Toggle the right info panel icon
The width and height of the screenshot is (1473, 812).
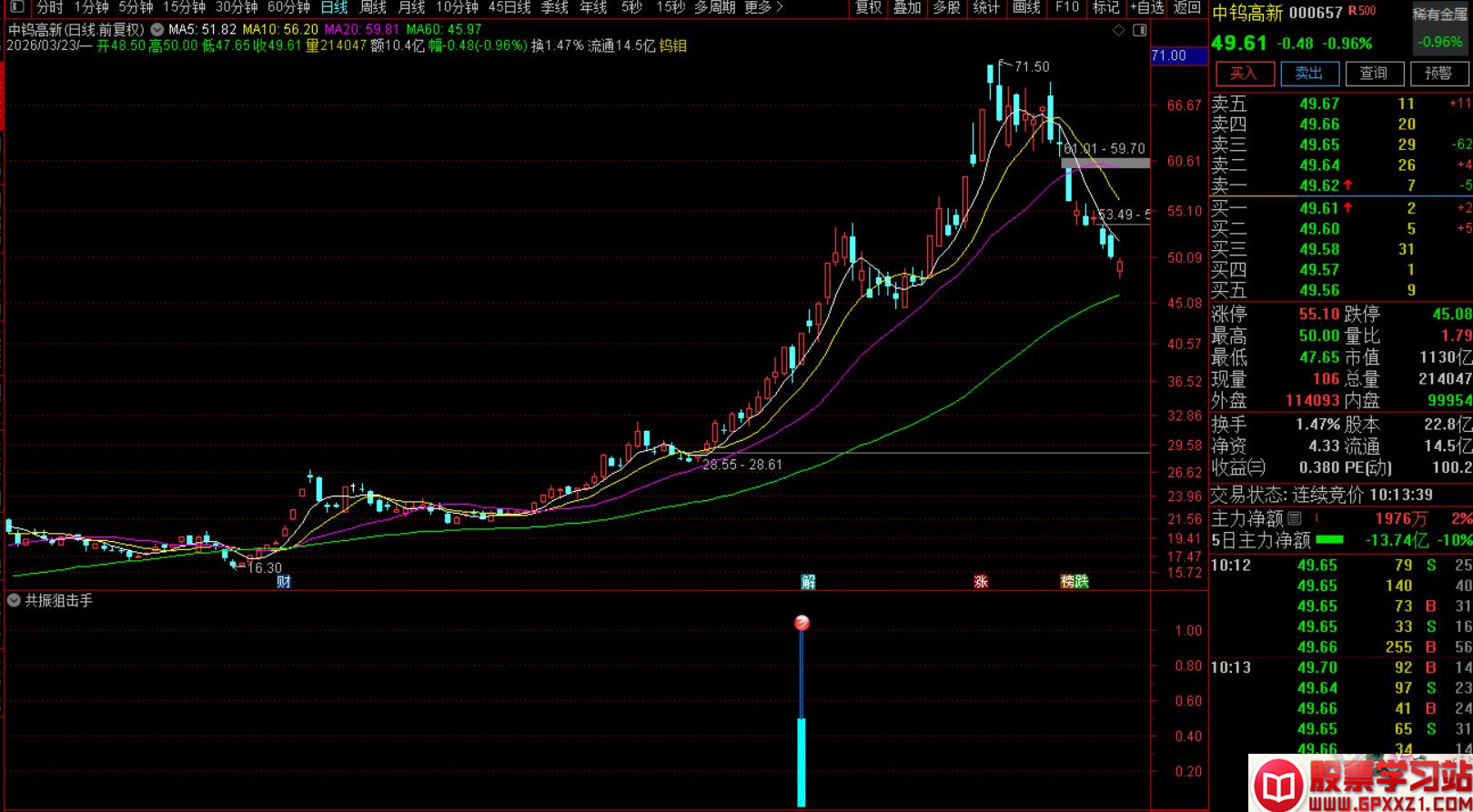(1139, 30)
